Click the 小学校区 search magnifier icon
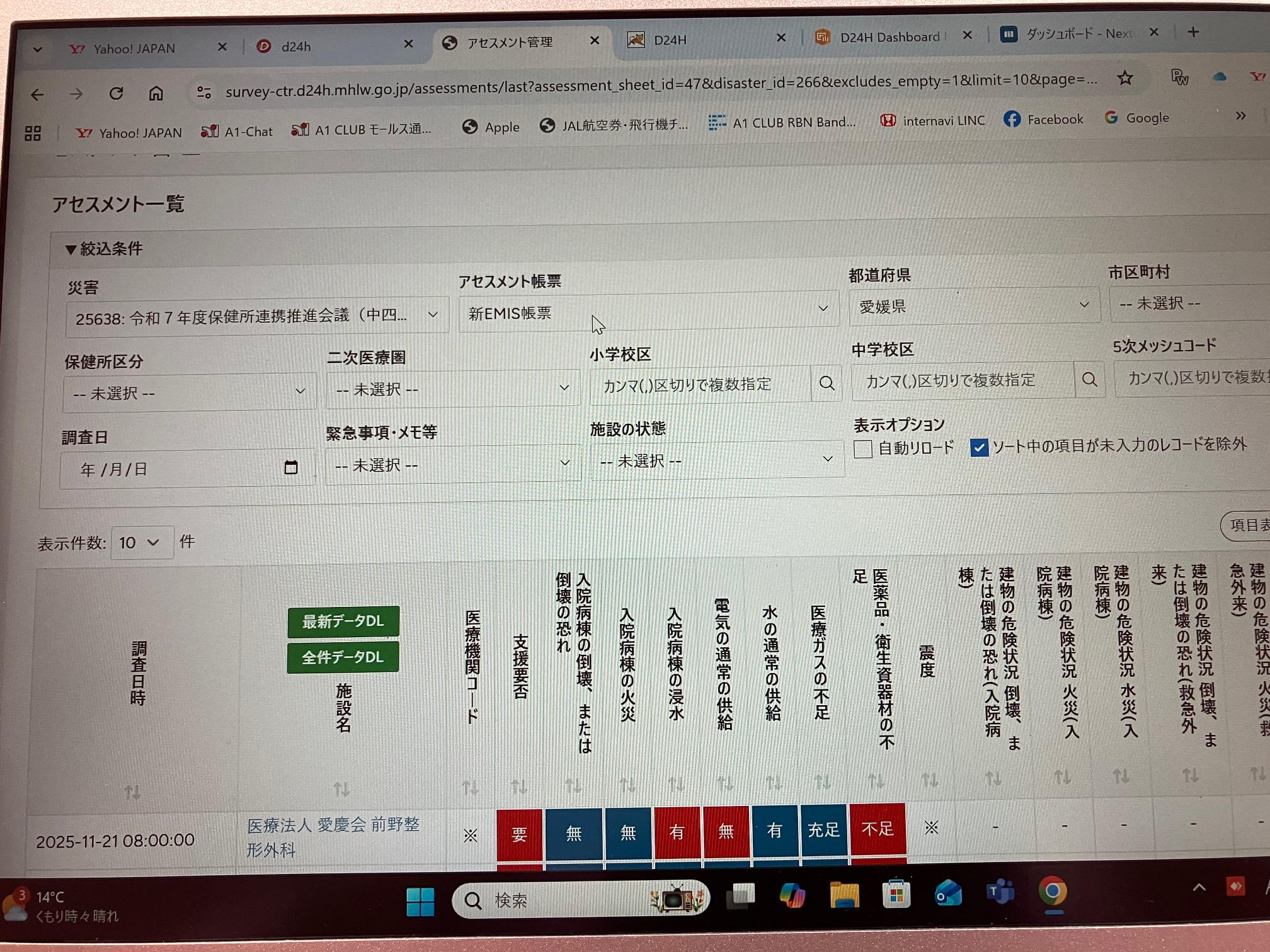The width and height of the screenshot is (1270, 952). point(827,383)
